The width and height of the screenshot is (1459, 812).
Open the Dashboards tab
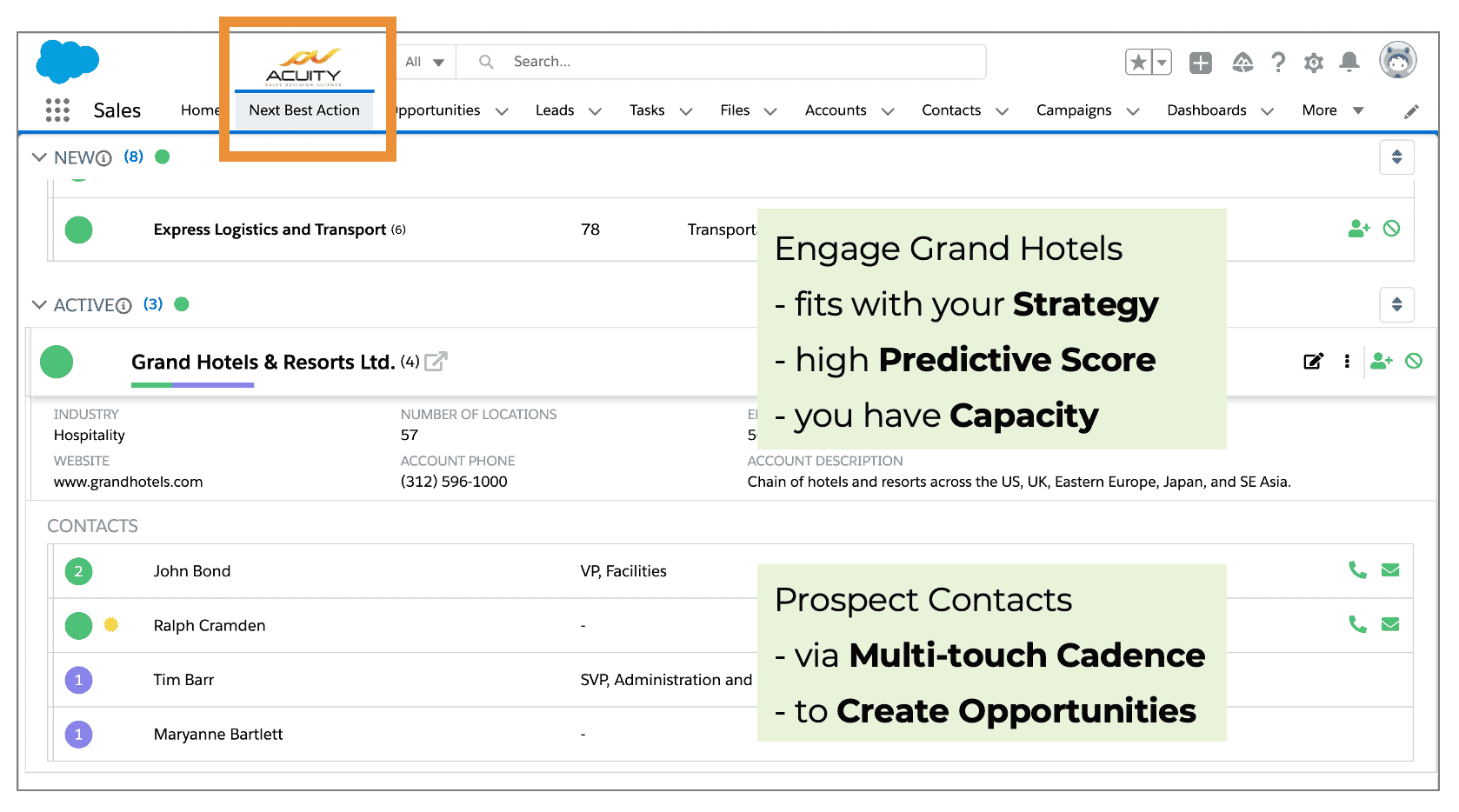click(x=1207, y=110)
